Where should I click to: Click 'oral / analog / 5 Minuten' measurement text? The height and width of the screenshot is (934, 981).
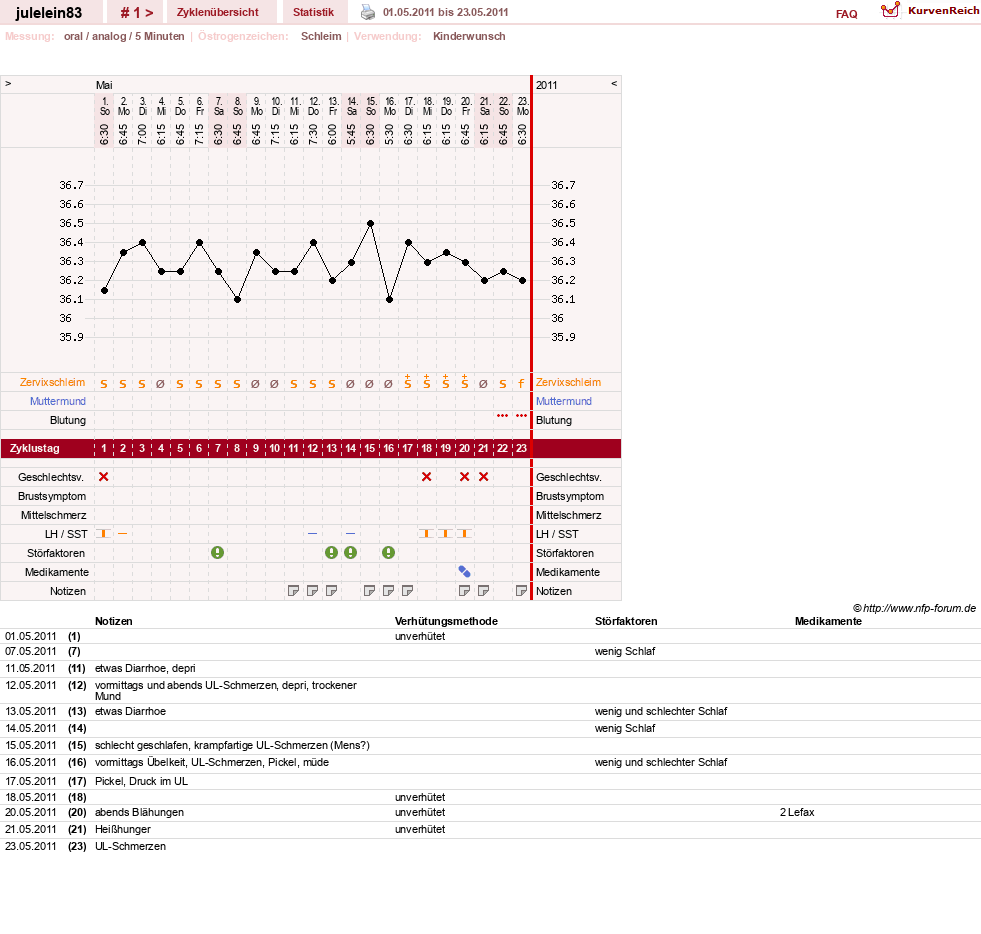[x=124, y=36]
